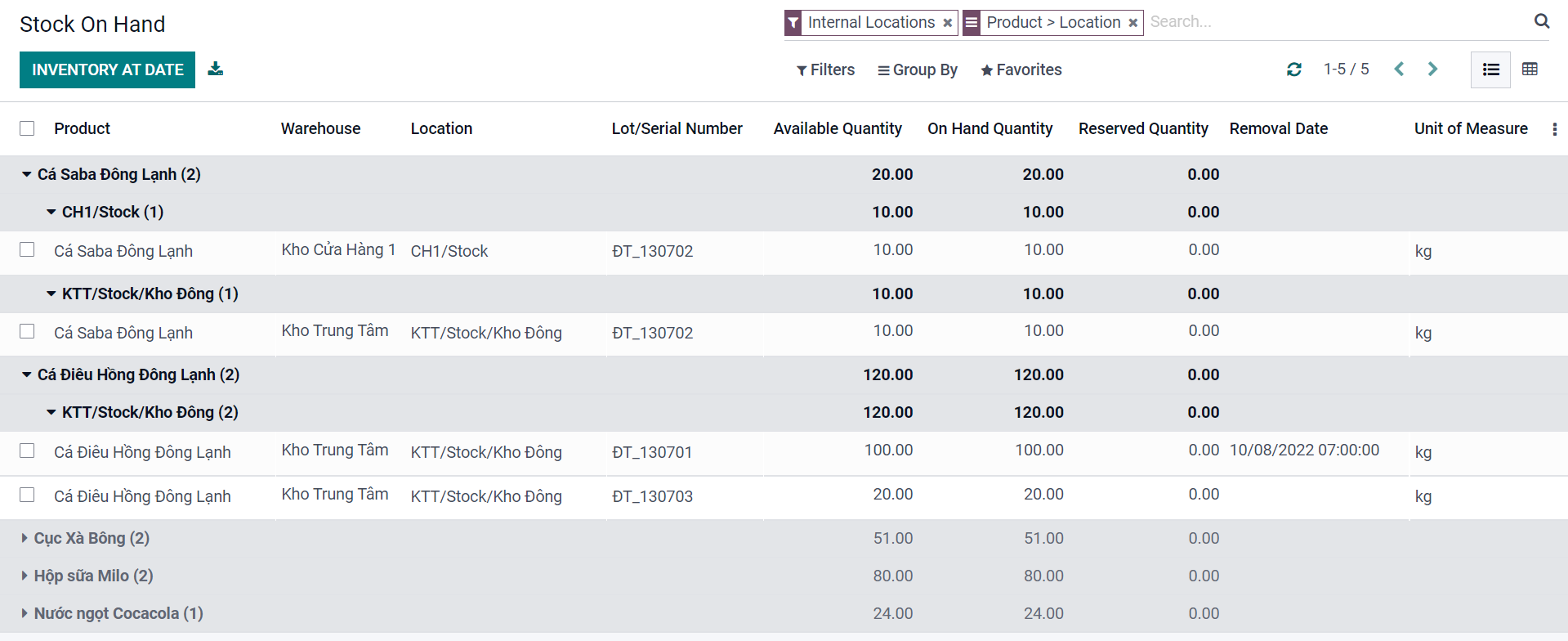
Task: Click the download export icon
Action: [215, 69]
